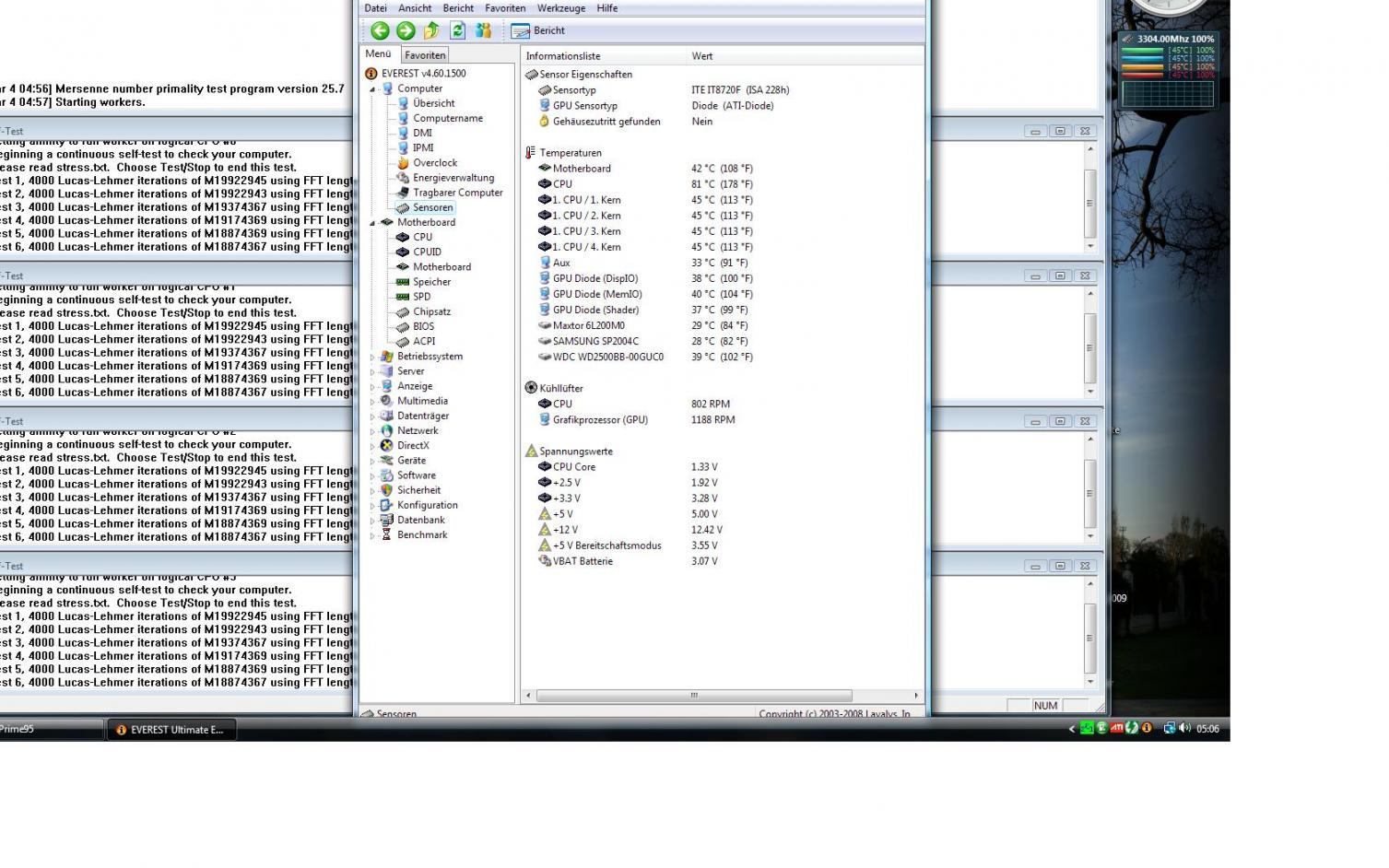
Task: Show hidden tray icons arrow
Action: point(1071,729)
